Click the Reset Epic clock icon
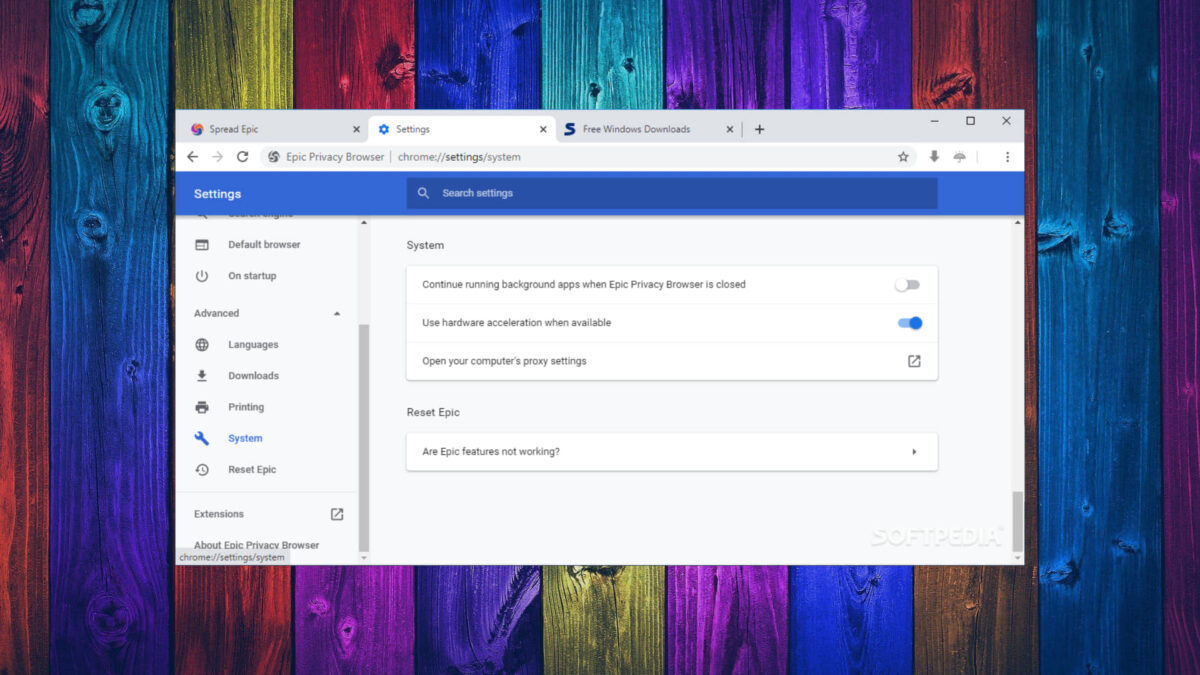Screen dimensions: 1200x675 click(202, 470)
